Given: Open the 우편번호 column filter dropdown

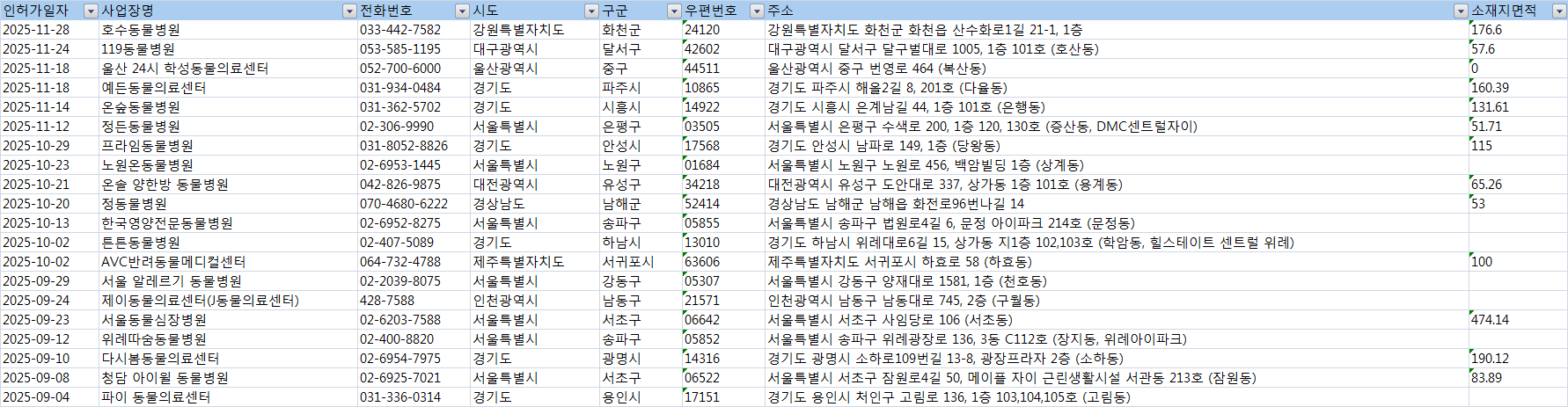Looking at the screenshot, I should pyautogui.click(x=757, y=11).
